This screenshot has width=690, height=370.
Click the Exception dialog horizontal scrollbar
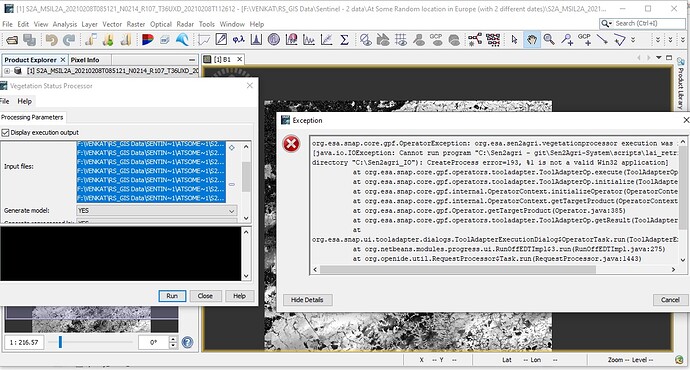click(494, 269)
